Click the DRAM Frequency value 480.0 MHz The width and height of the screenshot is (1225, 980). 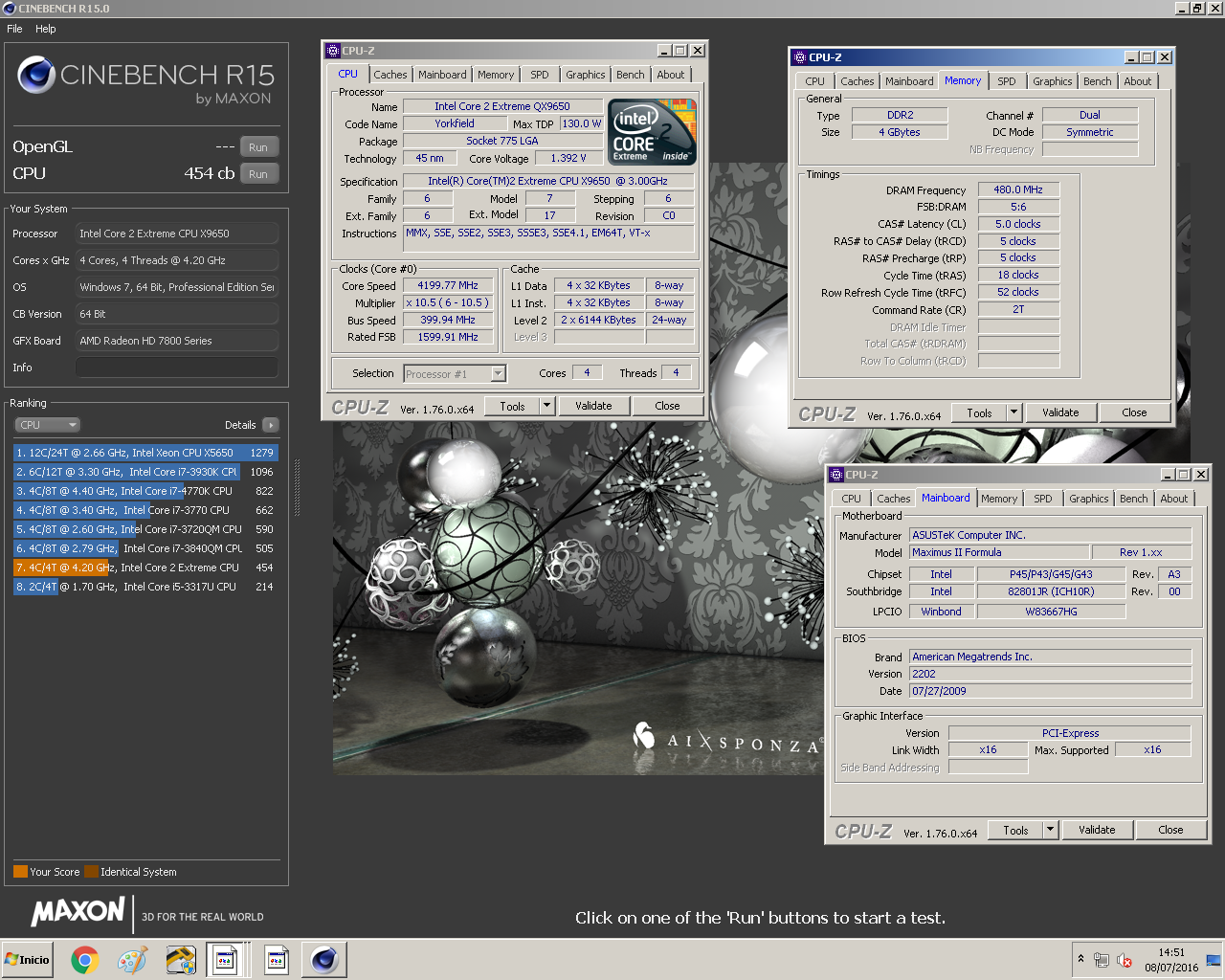coord(1018,189)
